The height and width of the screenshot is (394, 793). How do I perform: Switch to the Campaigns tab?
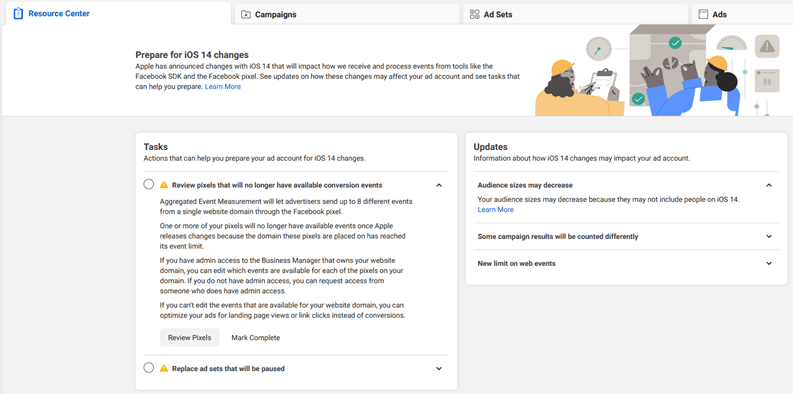(347, 14)
